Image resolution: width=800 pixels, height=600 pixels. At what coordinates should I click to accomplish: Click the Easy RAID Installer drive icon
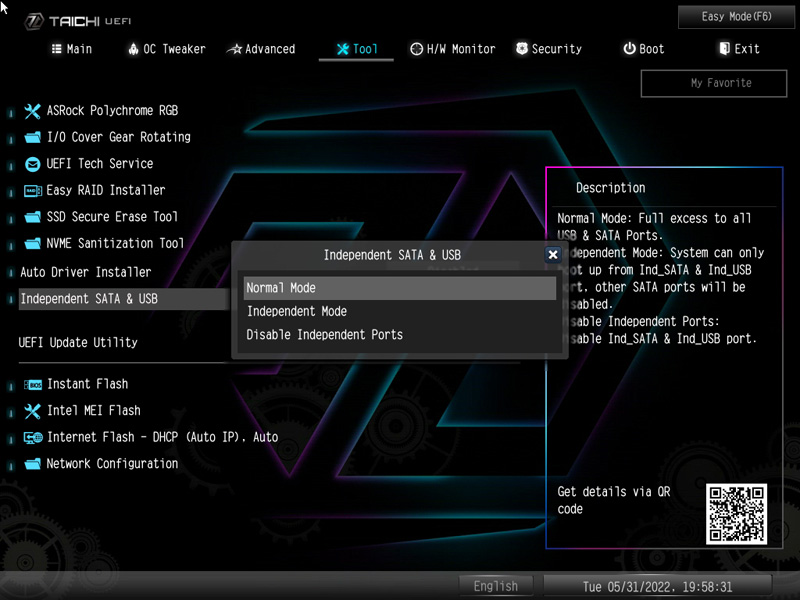click(33, 191)
